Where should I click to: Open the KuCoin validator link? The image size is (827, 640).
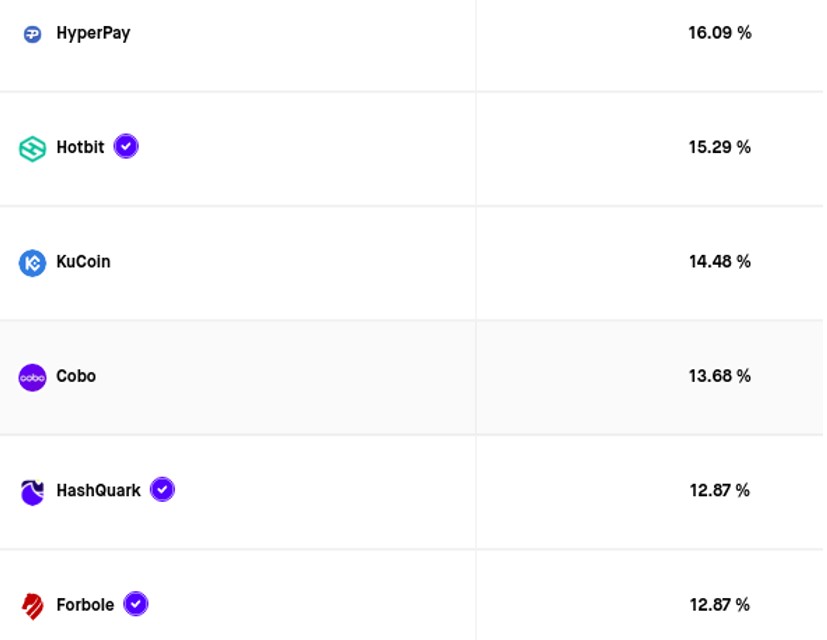coord(83,262)
